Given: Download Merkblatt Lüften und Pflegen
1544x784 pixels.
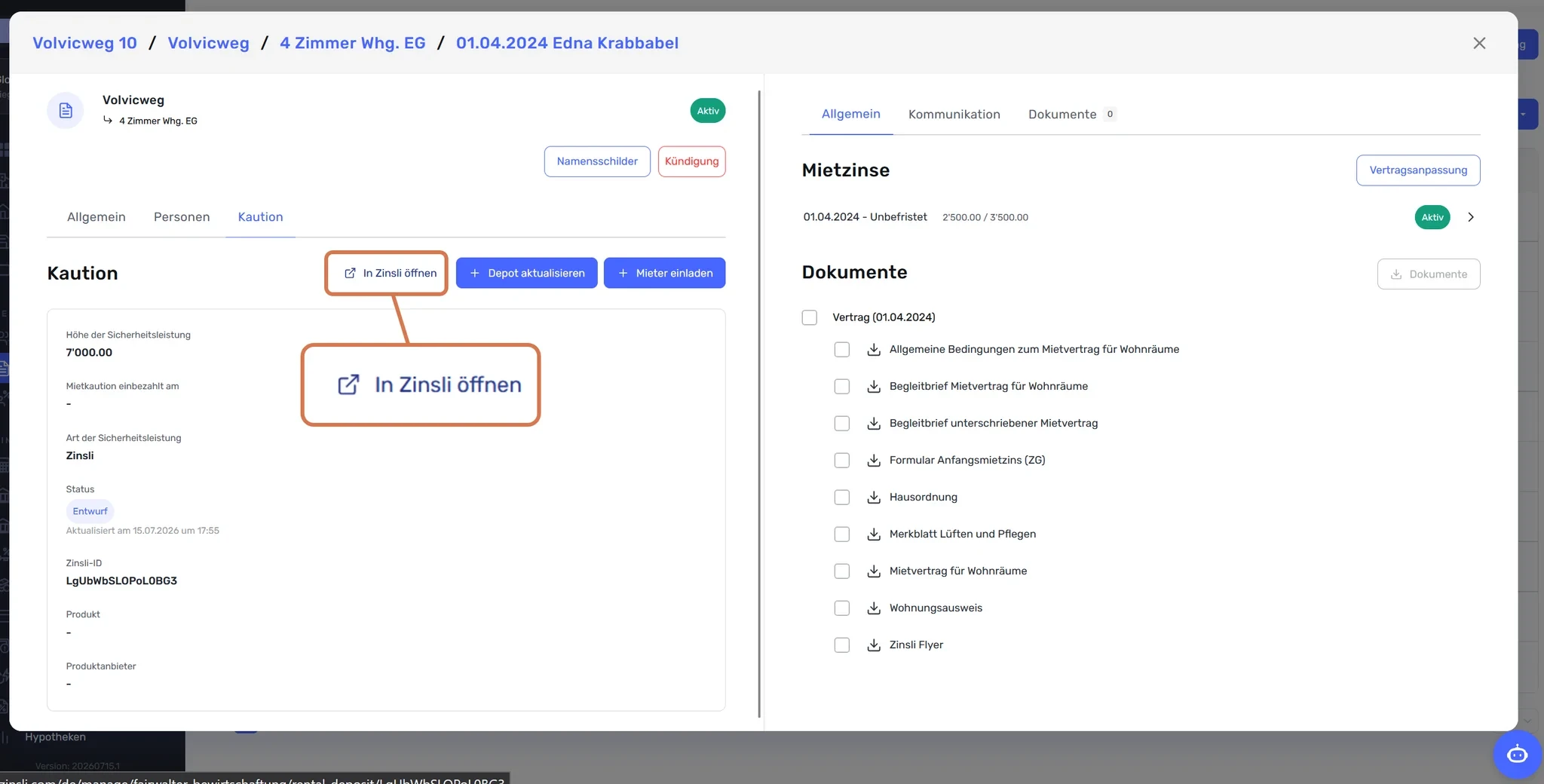Looking at the screenshot, I should coord(874,534).
